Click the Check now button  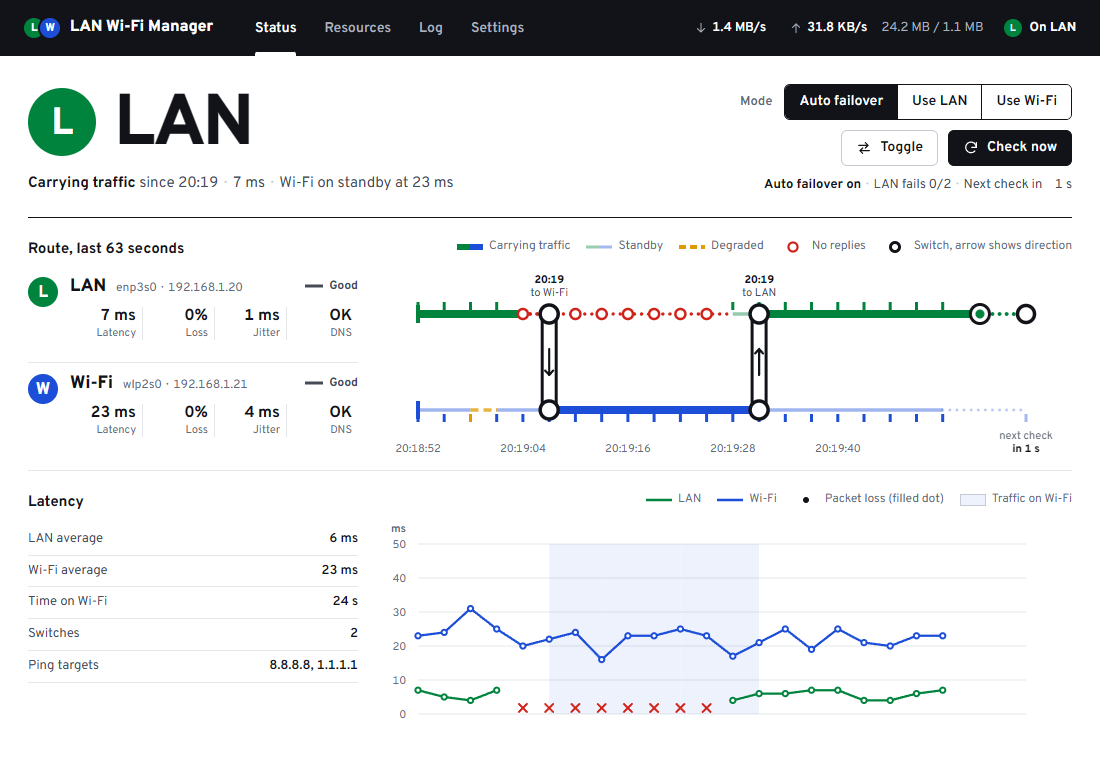(1010, 147)
